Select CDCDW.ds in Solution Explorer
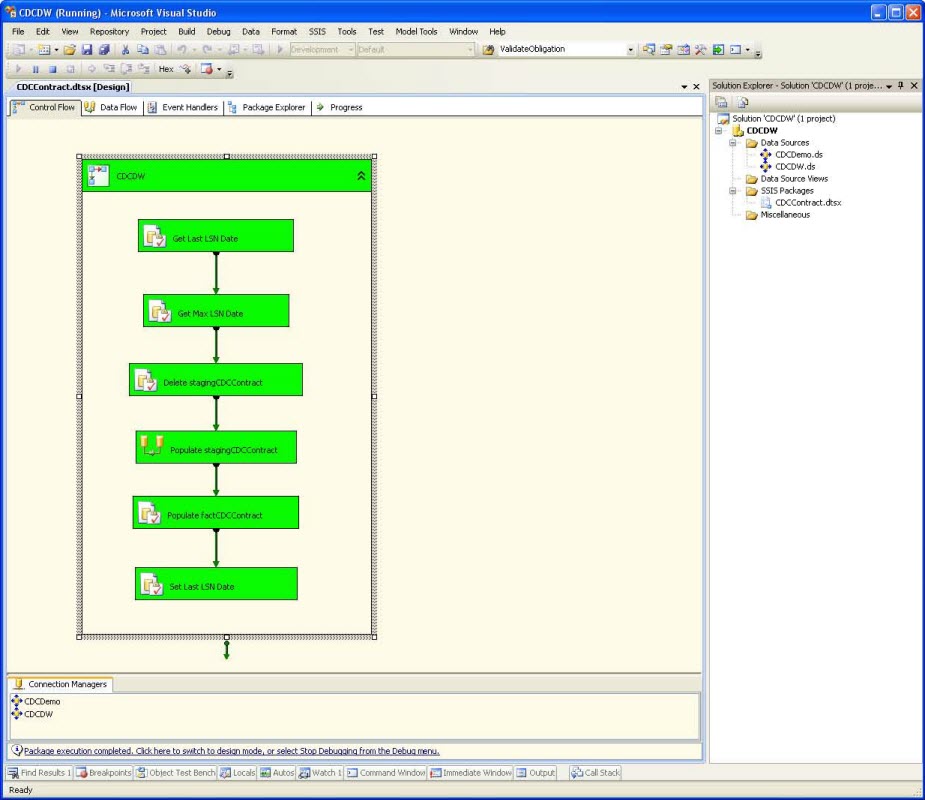925x800 pixels. [788, 167]
